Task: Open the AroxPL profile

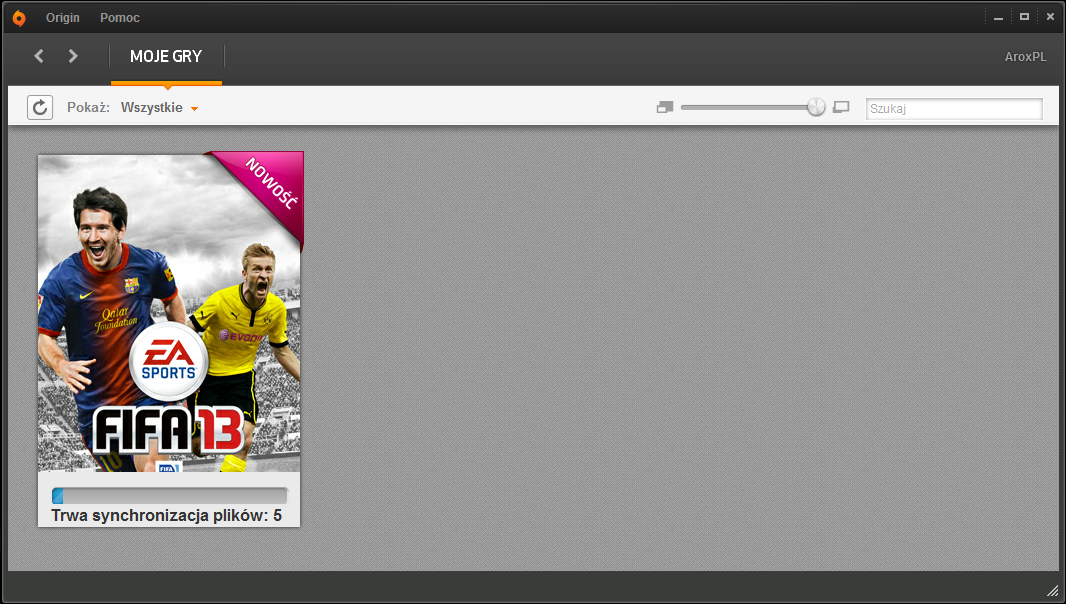Action: (1025, 57)
